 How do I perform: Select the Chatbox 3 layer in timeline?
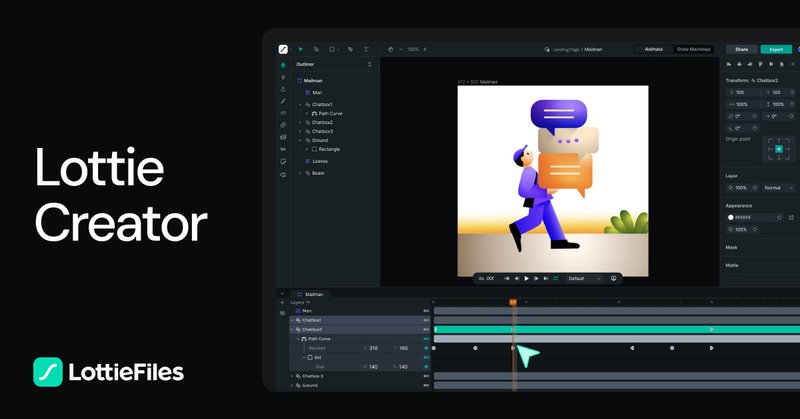click(360, 376)
